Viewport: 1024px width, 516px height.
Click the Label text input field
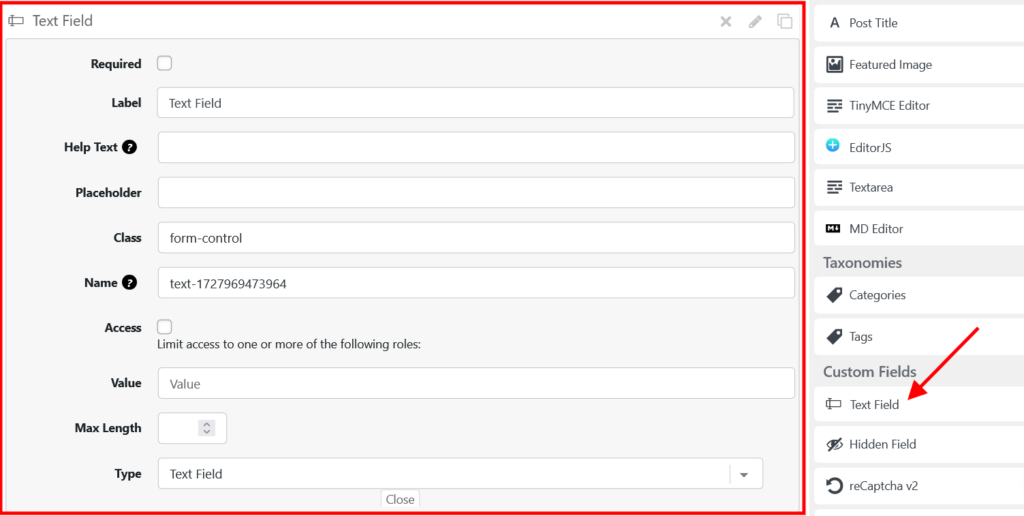coord(475,102)
